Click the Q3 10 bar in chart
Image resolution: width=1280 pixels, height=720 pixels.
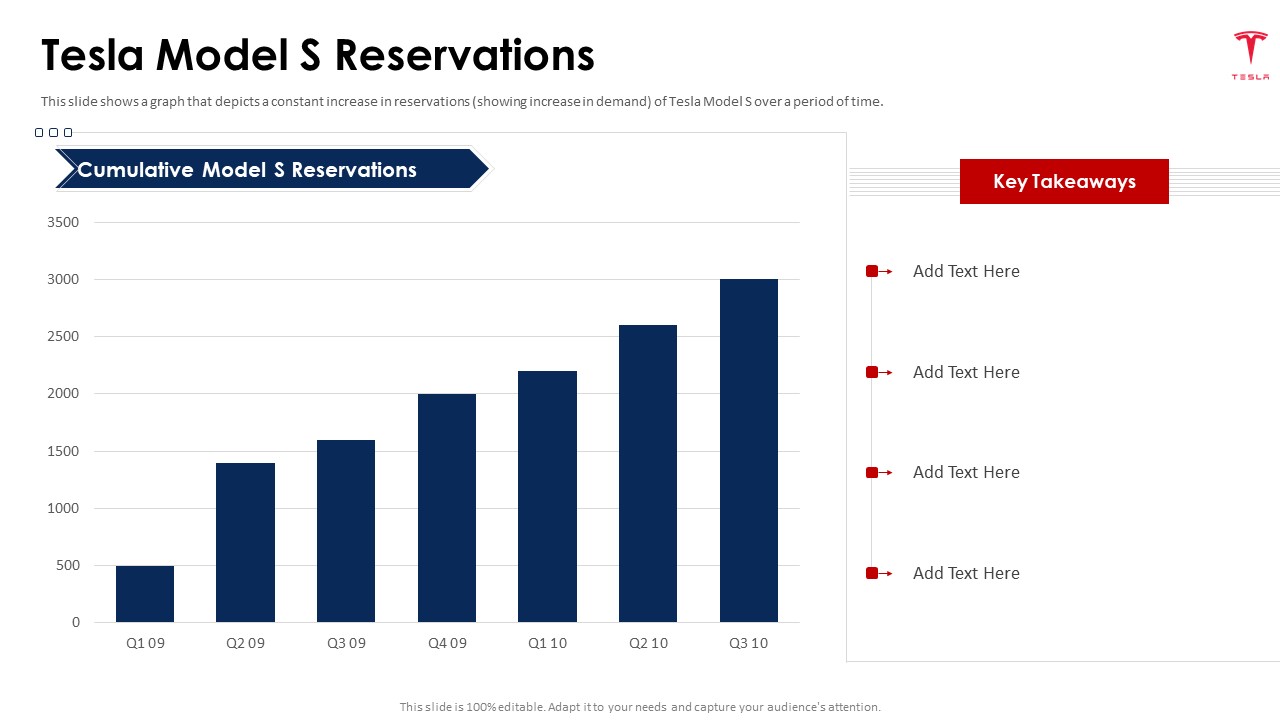click(749, 451)
